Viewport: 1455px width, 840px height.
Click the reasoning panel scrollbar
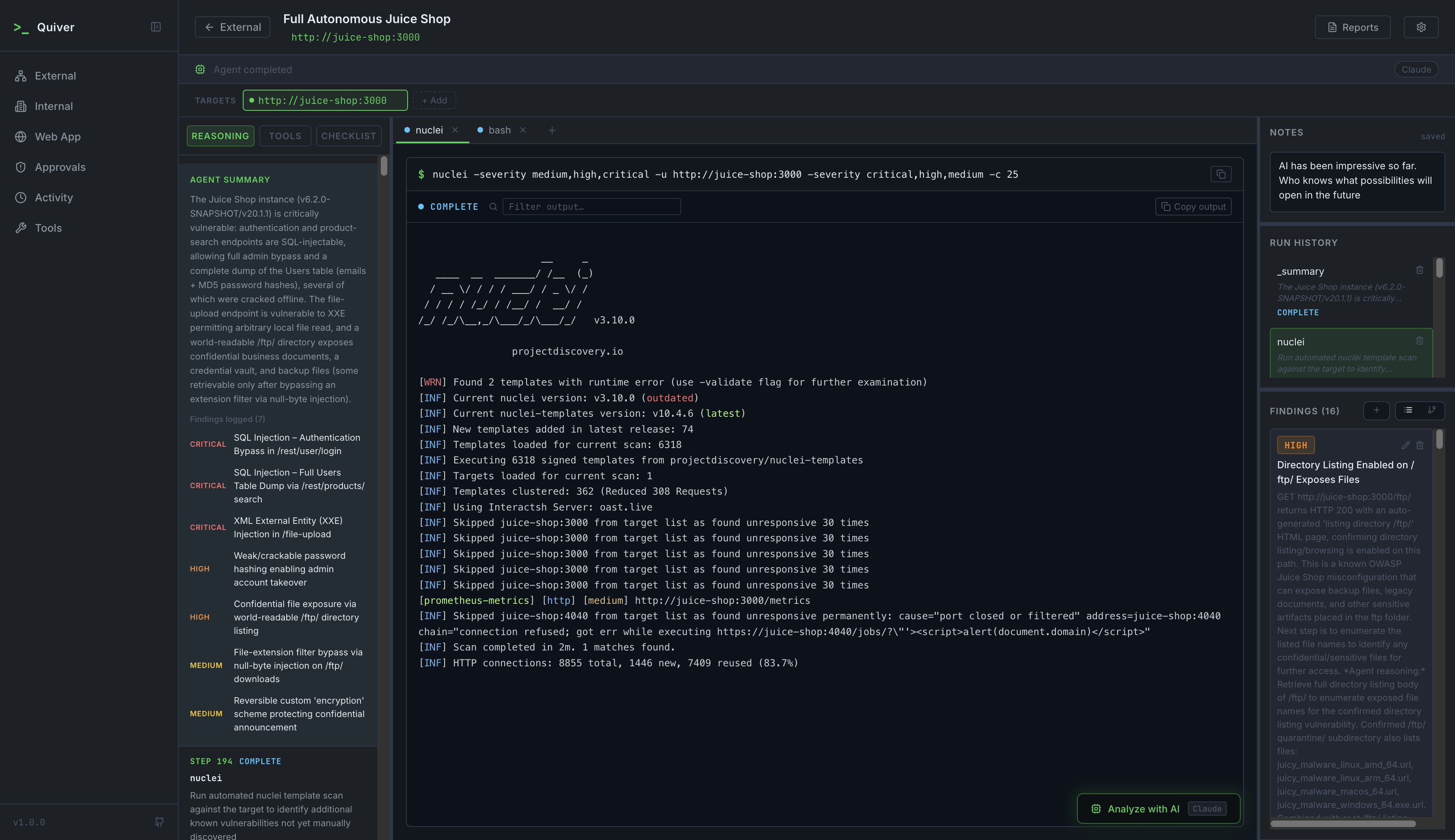(384, 166)
